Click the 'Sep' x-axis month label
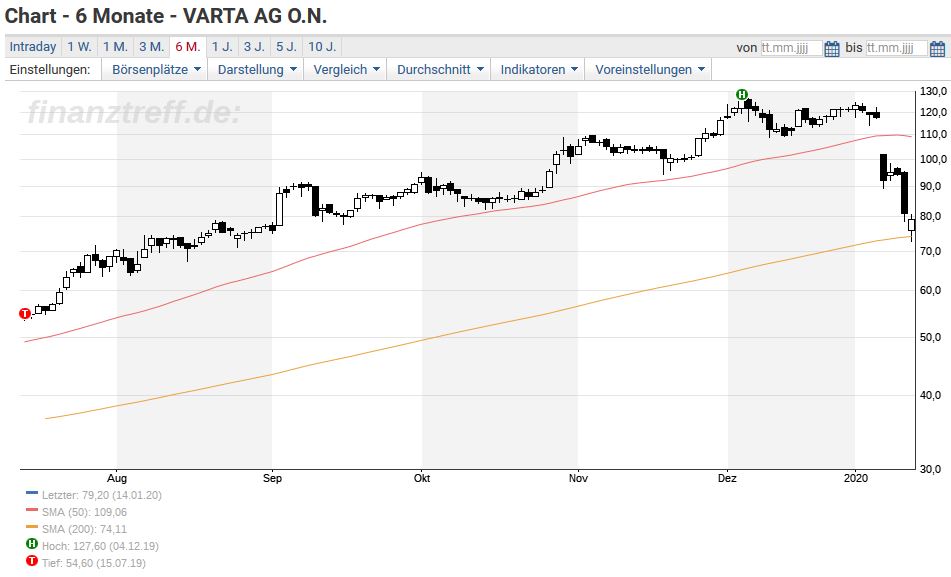The image size is (951, 577). coord(272,478)
